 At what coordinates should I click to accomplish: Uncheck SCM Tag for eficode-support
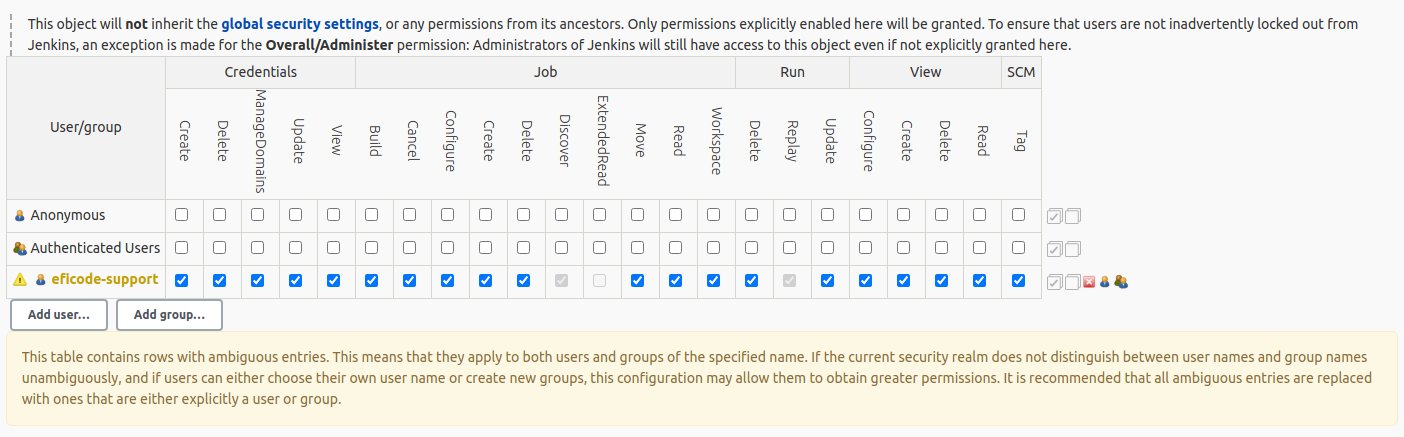tap(1018, 281)
